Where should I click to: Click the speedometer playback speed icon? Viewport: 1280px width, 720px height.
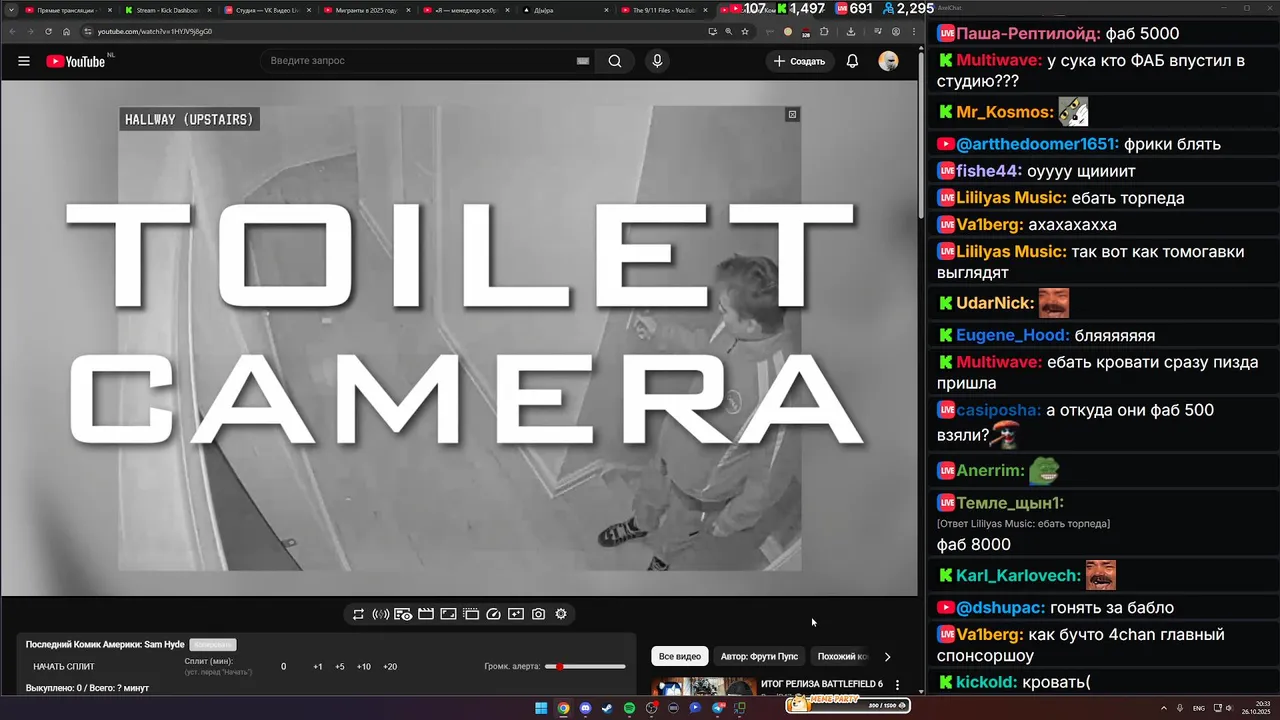click(x=493, y=614)
